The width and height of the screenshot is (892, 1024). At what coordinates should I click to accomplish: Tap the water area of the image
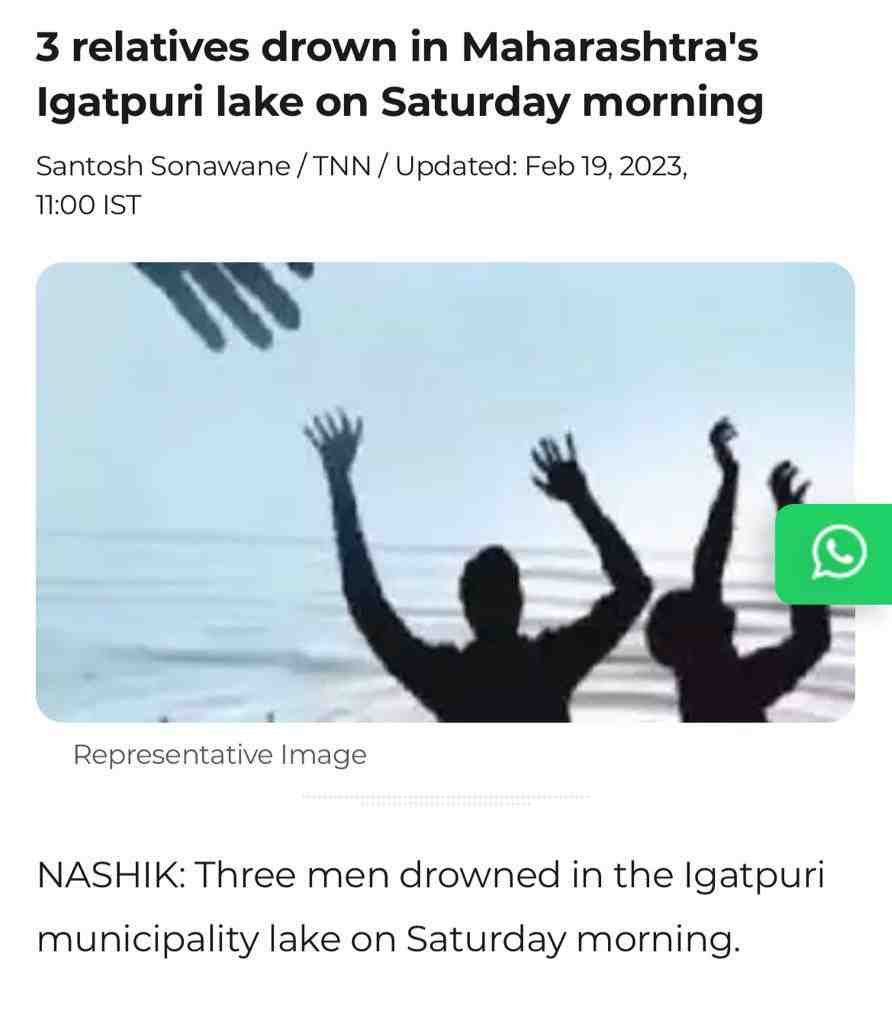coord(196,620)
